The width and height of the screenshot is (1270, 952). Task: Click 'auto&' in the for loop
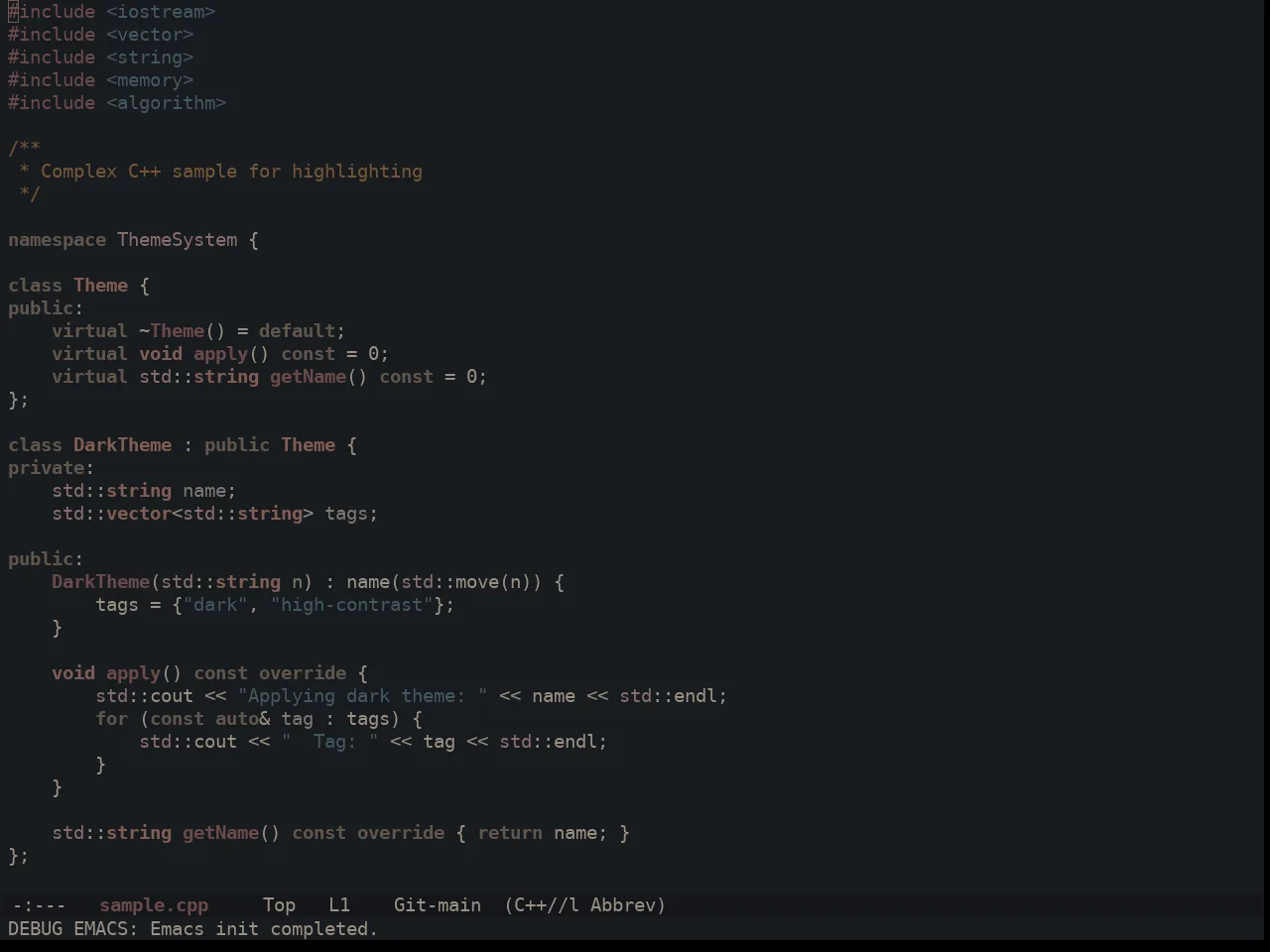[243, 719]
